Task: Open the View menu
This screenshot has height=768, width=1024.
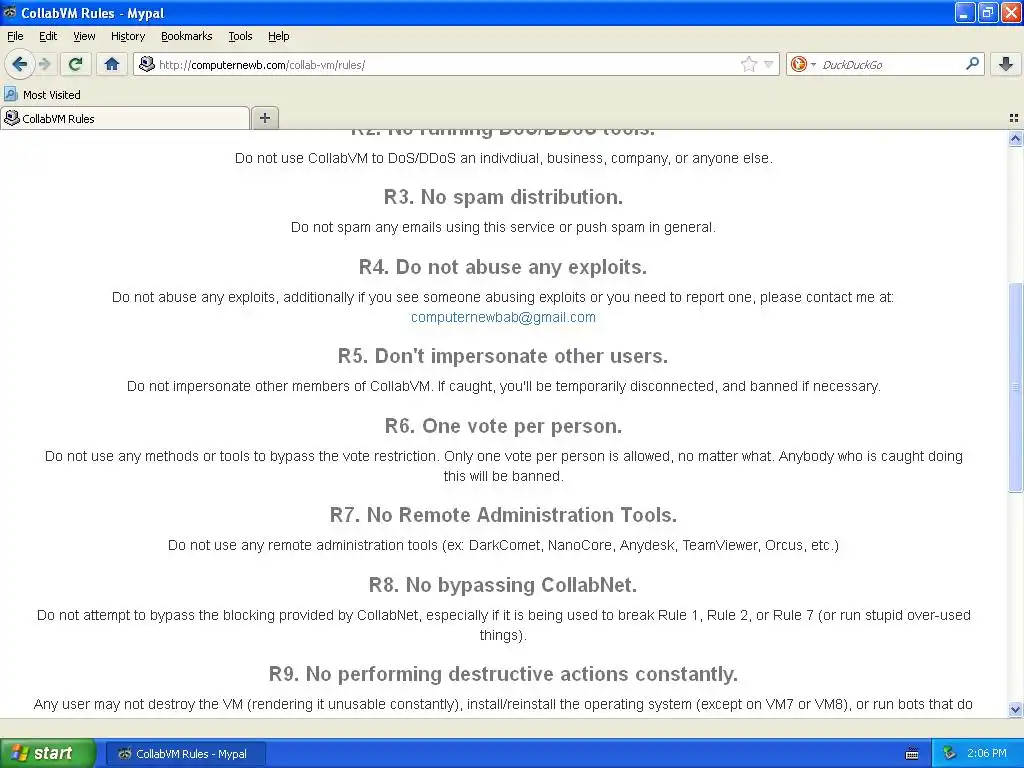Action: click(84, 36)
